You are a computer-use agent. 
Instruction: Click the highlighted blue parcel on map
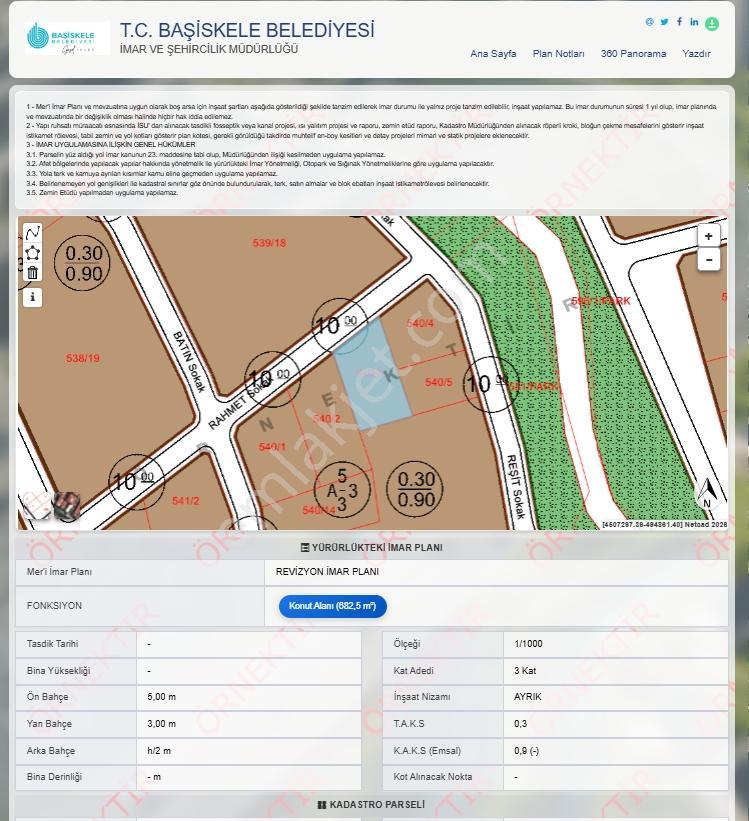[373, 374]
